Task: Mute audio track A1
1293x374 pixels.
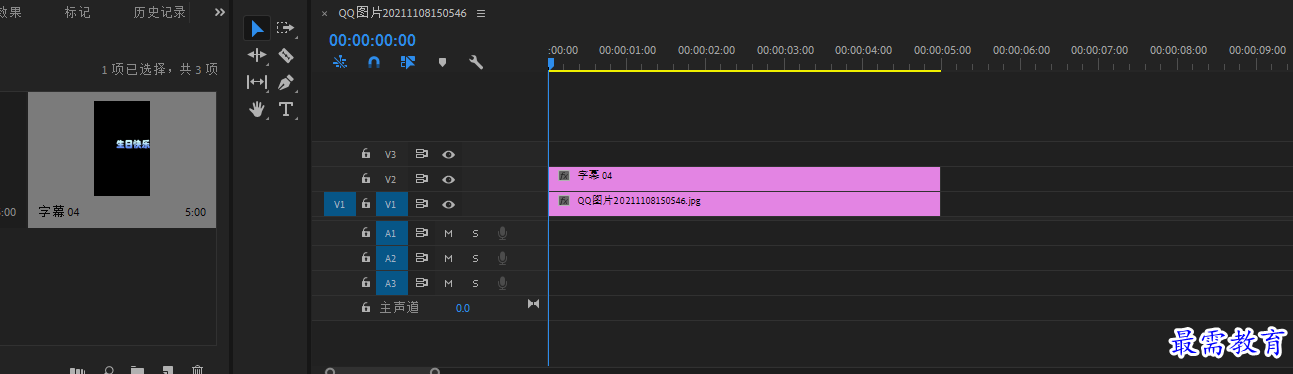Action: [449, 233]
